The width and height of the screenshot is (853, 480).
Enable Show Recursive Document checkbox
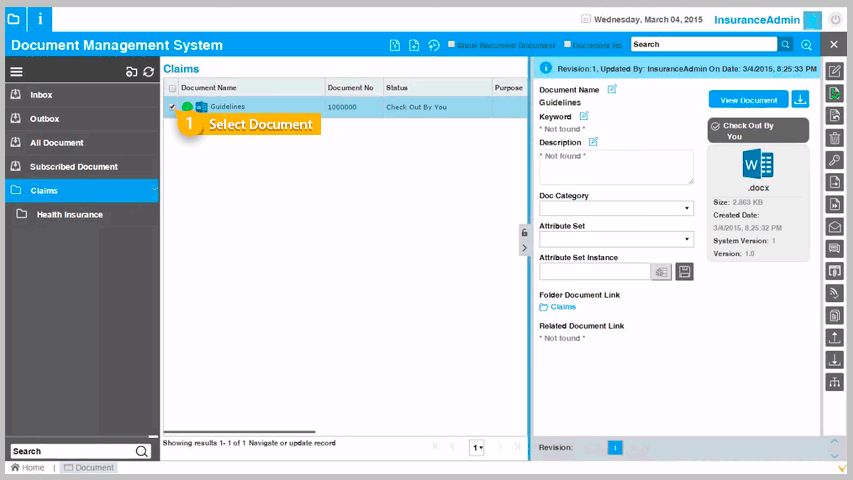click(451, 45)
